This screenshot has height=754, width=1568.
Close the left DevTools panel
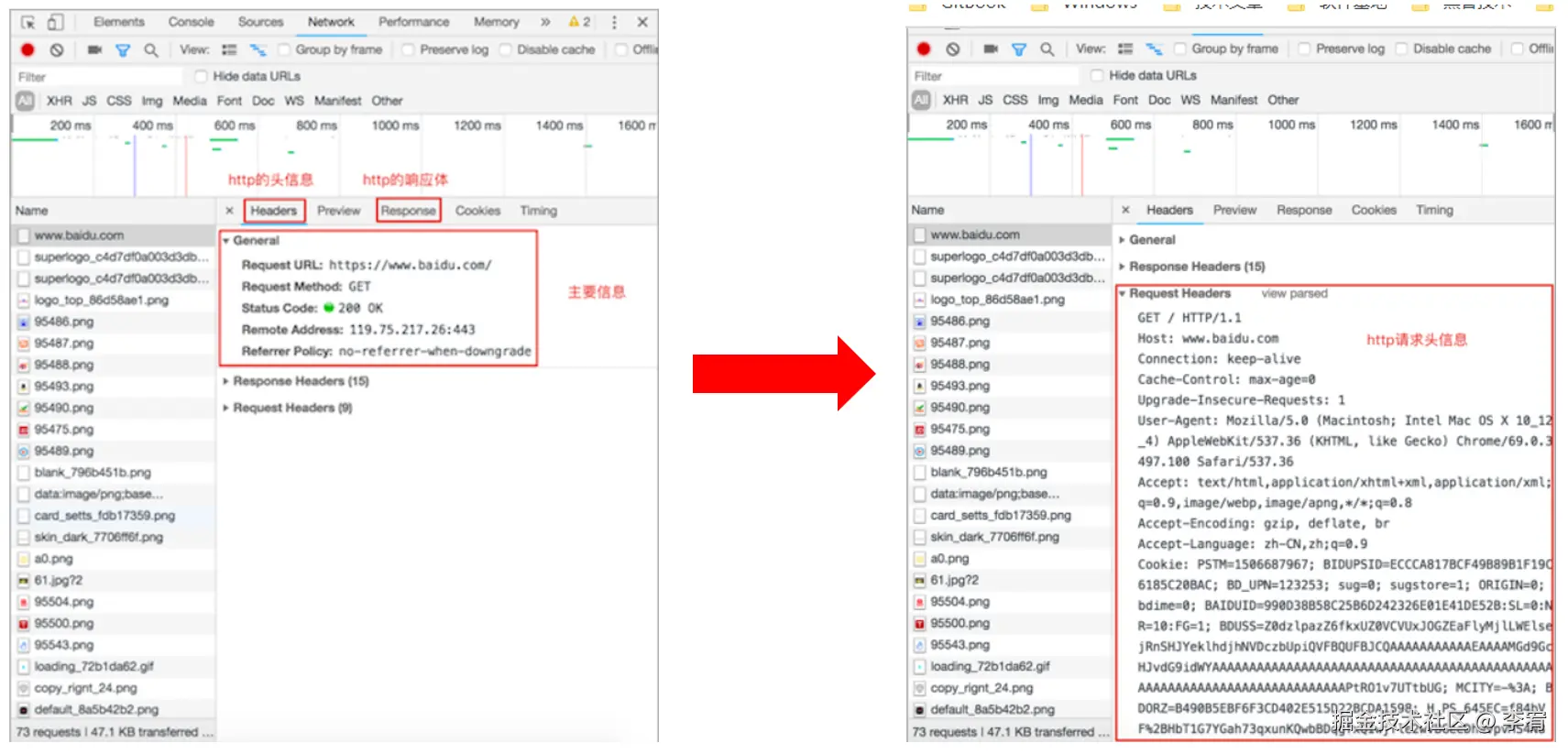(x=642, y=22)
